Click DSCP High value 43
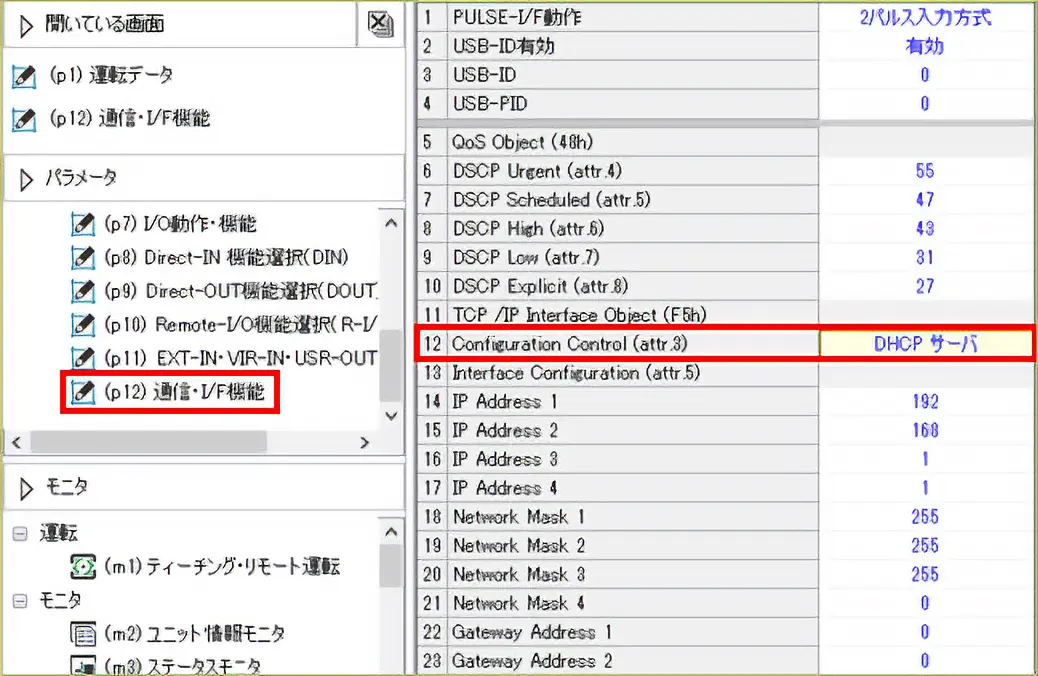Viewport: 1038px width, 676px height. pyautogui.click(x=925, y=228)
